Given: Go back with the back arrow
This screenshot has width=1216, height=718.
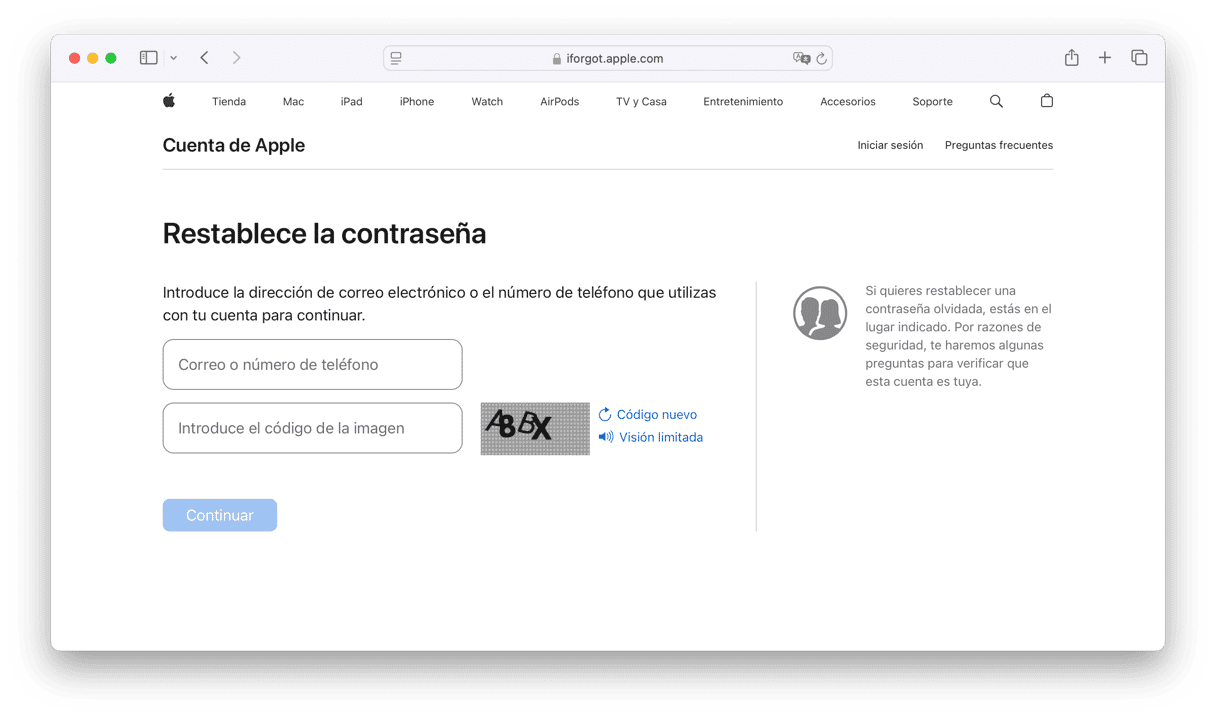Looking at the screenshot, I should point(204,58).
